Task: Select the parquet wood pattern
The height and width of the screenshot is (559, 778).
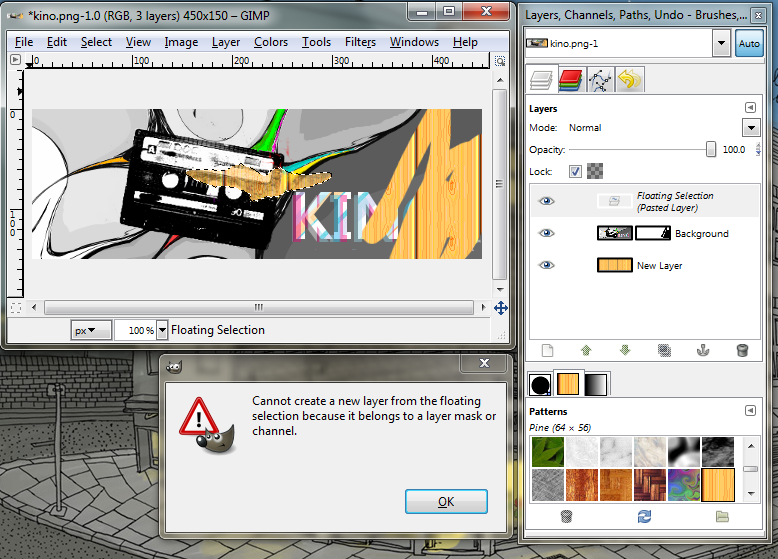Action: point(649,485)
